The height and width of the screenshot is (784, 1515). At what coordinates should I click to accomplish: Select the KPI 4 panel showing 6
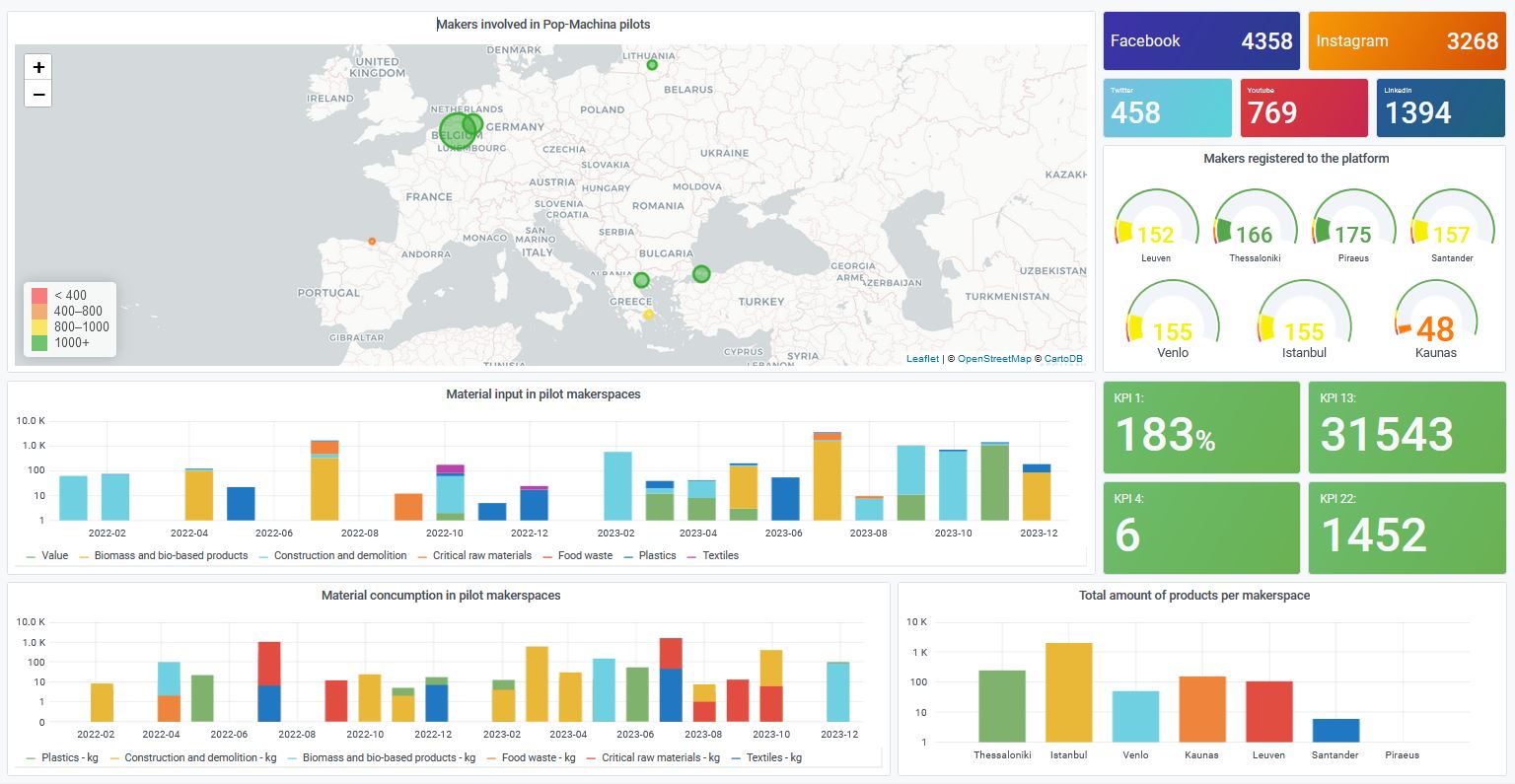(1201, 528)
